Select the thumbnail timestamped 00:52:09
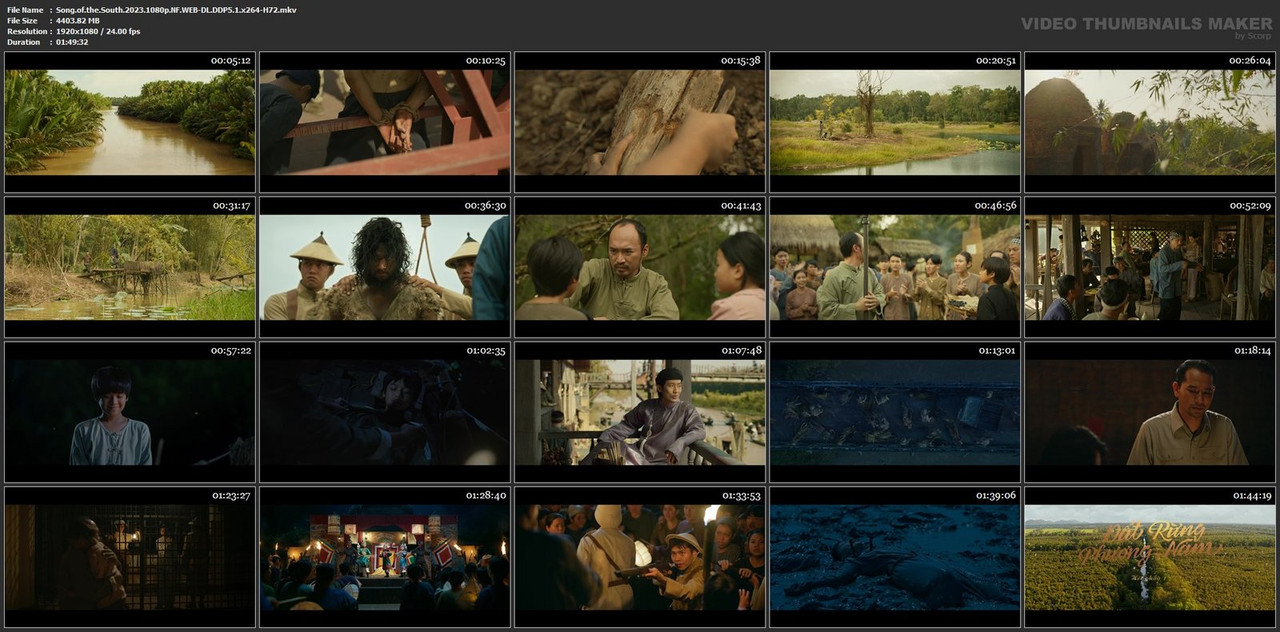The image size is (1280, 632). click(x=1150, y=267)
